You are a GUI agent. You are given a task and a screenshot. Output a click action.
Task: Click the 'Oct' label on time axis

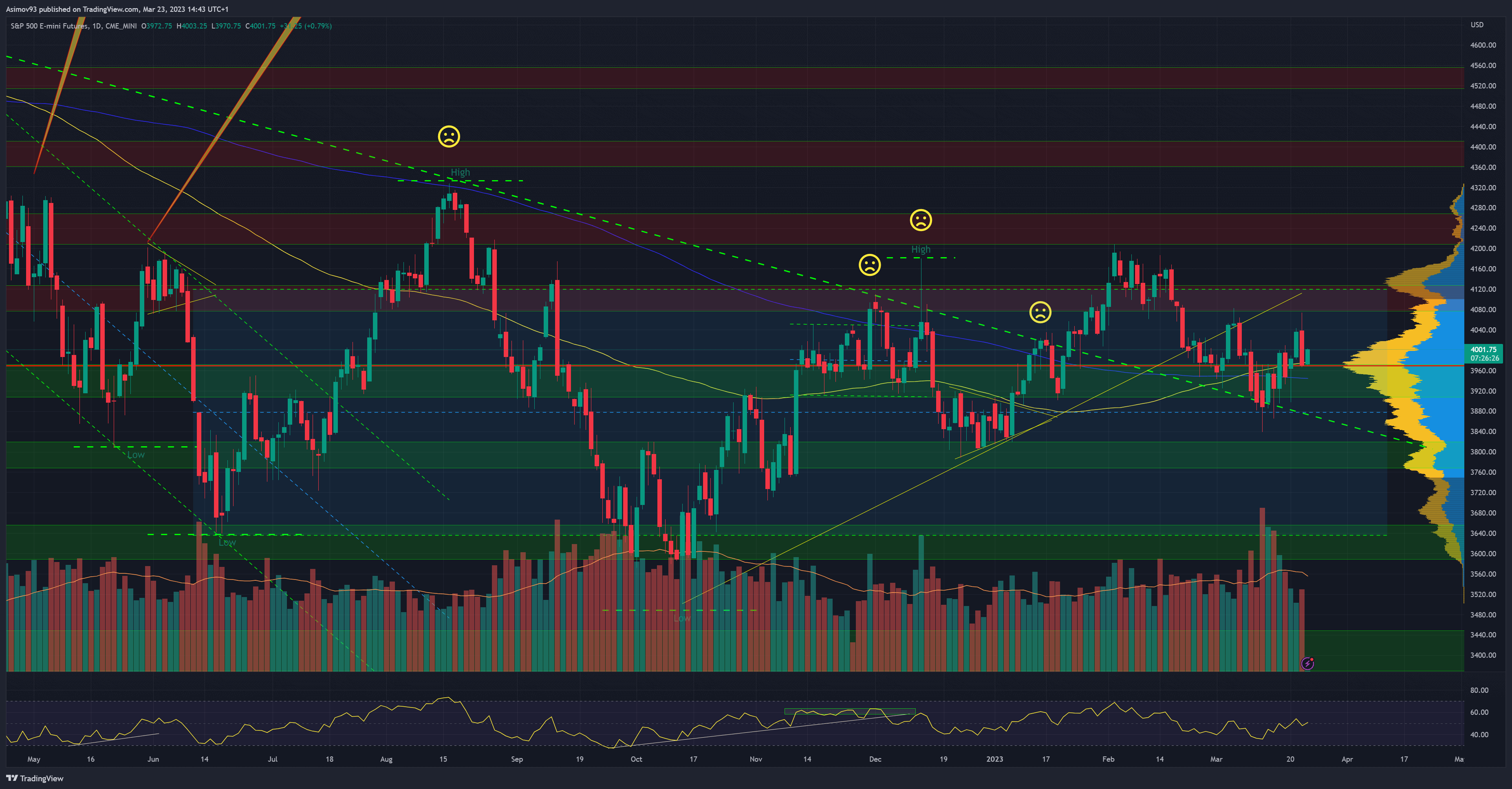[x=636, y=759]
